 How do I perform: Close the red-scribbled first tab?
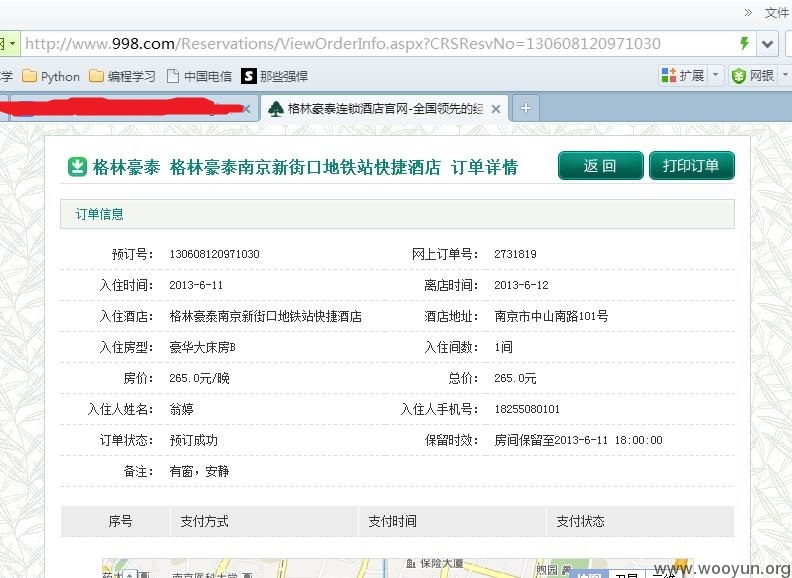pos(247,109)
